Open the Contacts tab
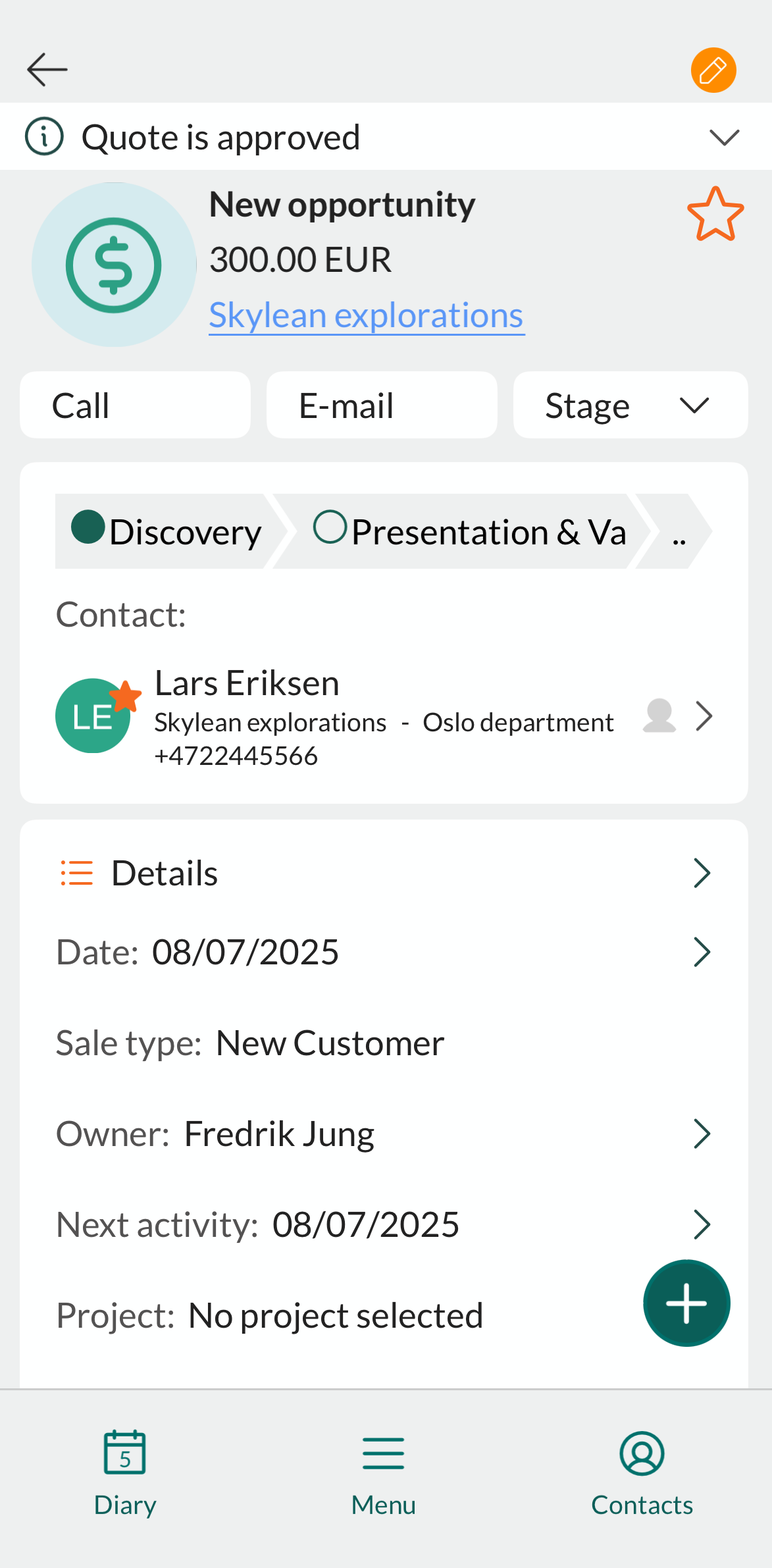The image size is (772, 1568). [x=642, y=1473]
